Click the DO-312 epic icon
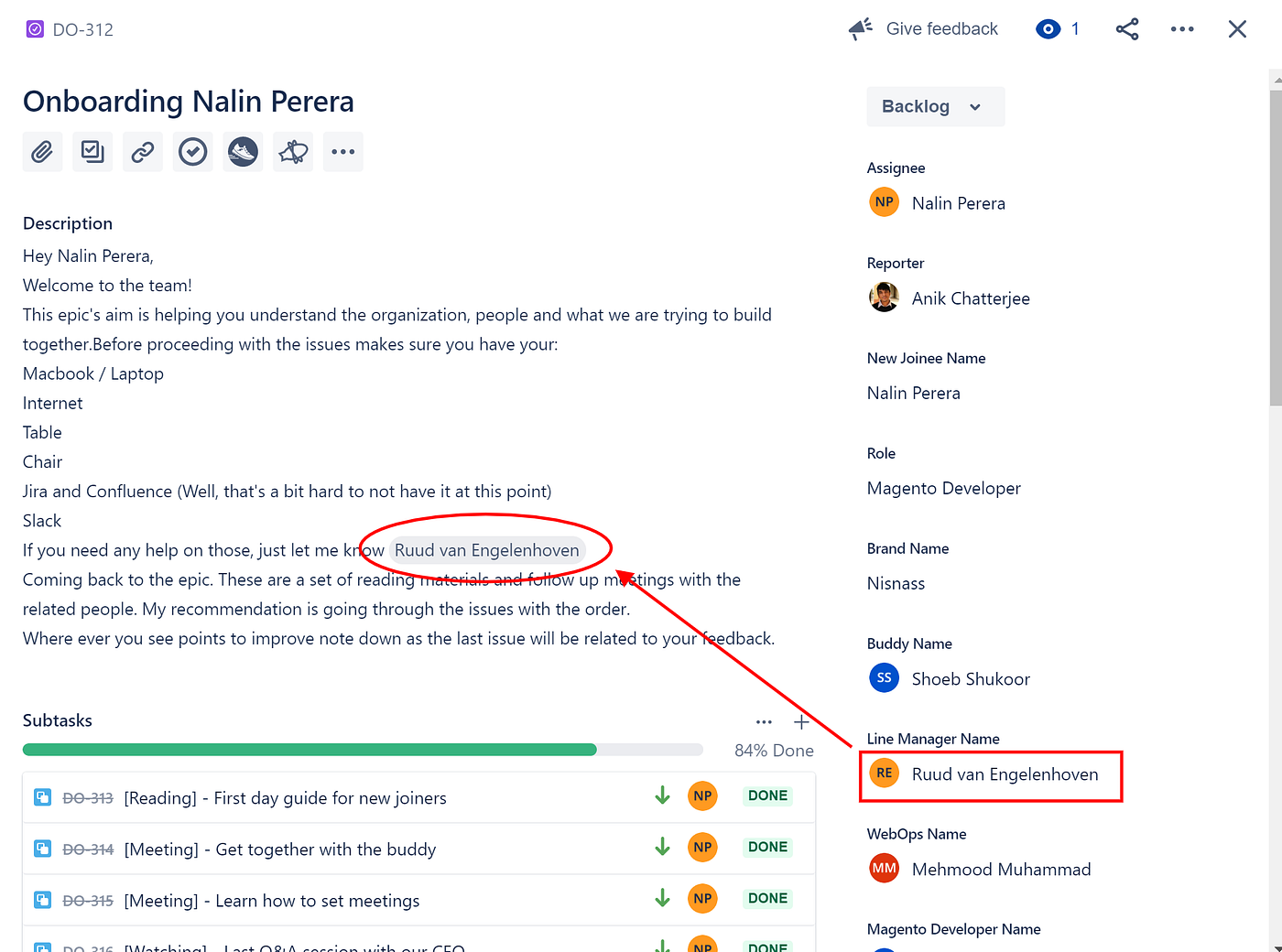1282x952 pixels. [x=34, y=28]
